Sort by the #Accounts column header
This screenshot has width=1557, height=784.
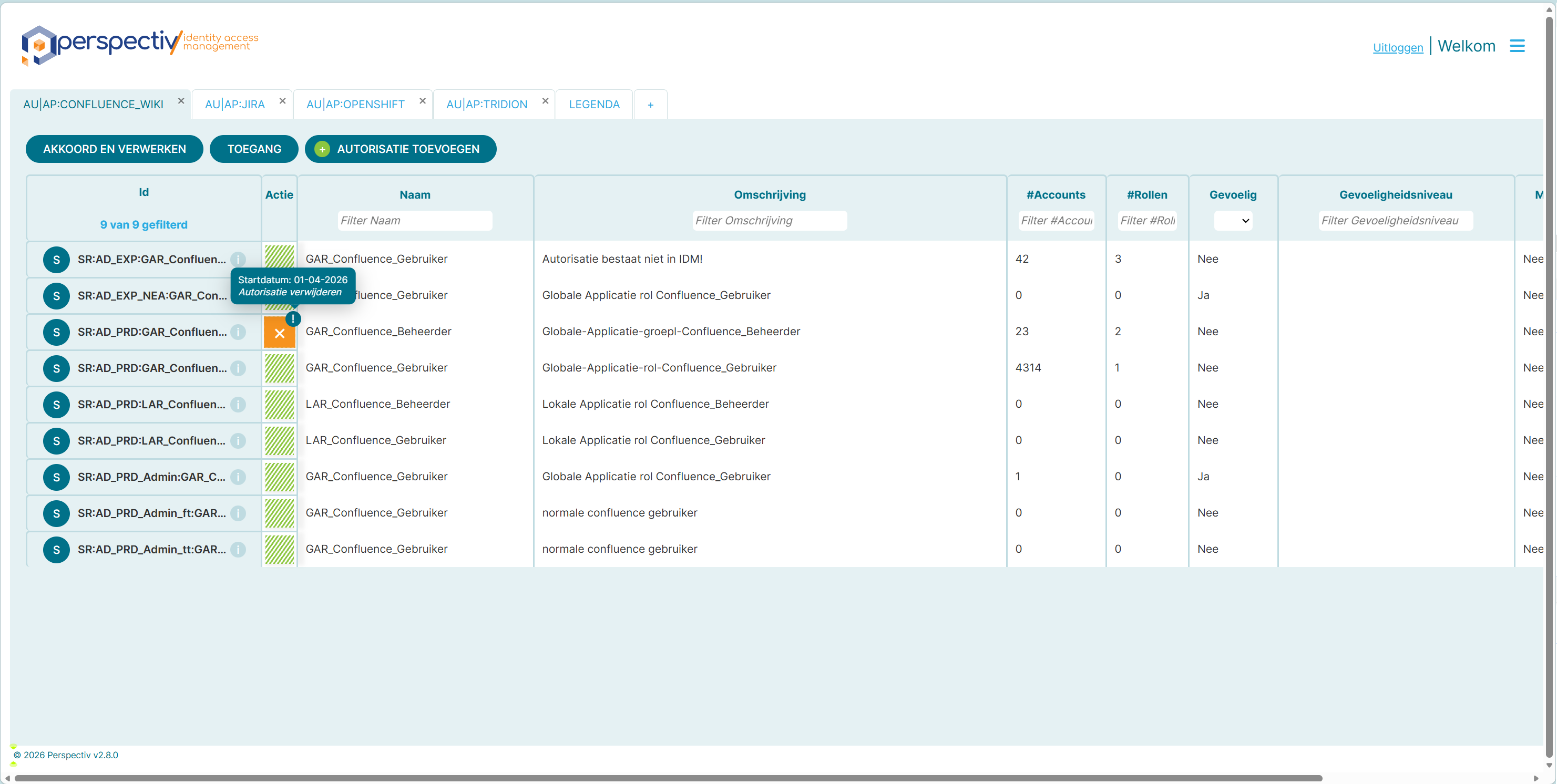point(1056,195)
